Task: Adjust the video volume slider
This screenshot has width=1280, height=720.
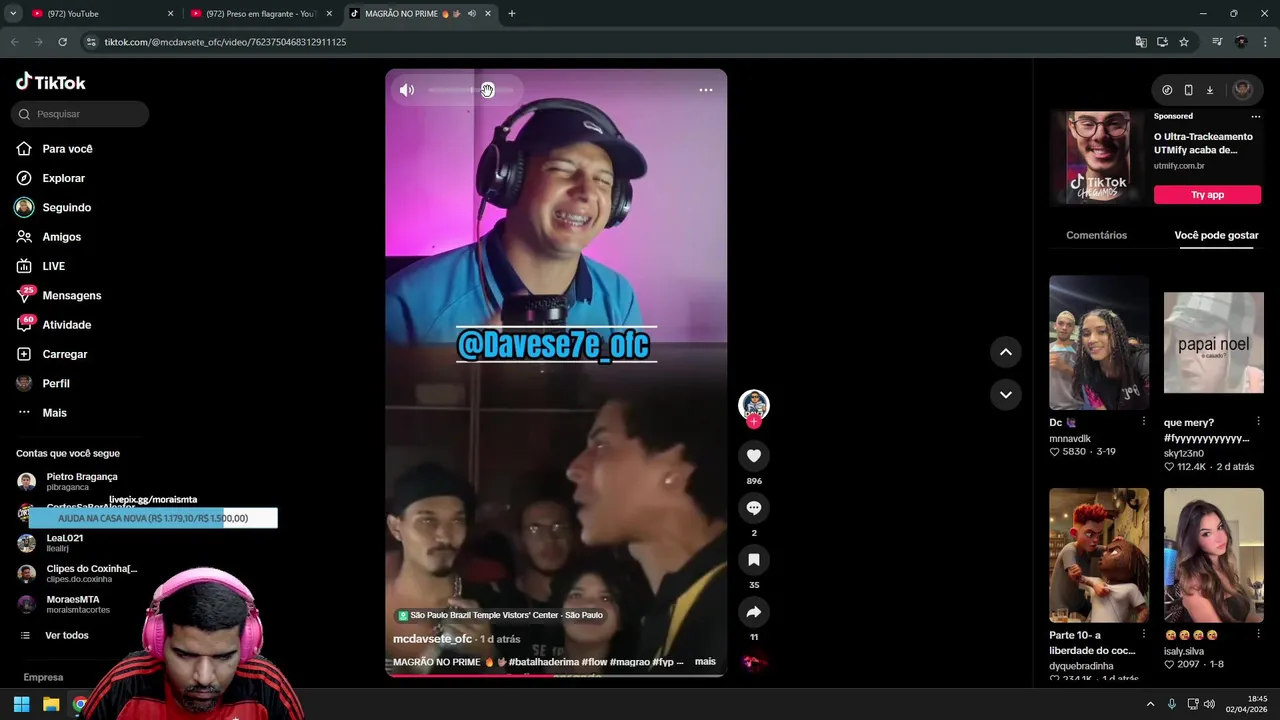Action: click(x=471, y=90)
